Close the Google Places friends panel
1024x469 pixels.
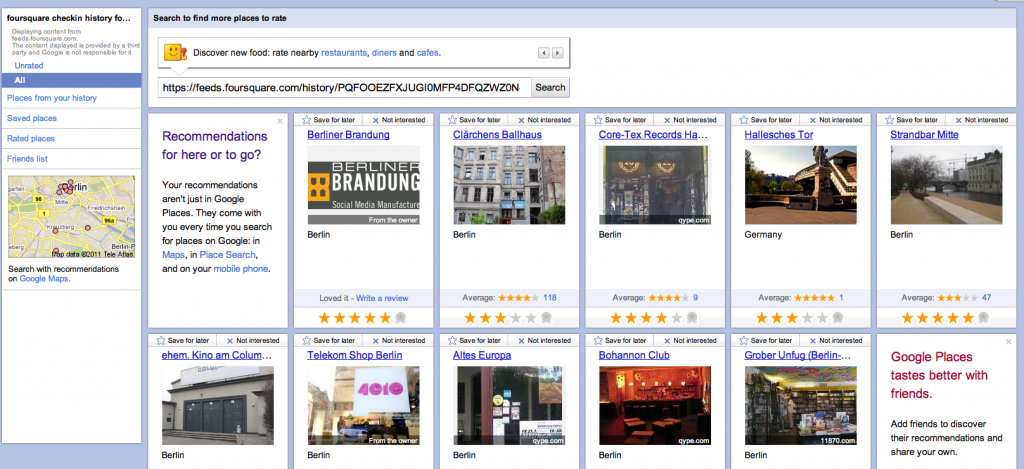(1009, 342)
